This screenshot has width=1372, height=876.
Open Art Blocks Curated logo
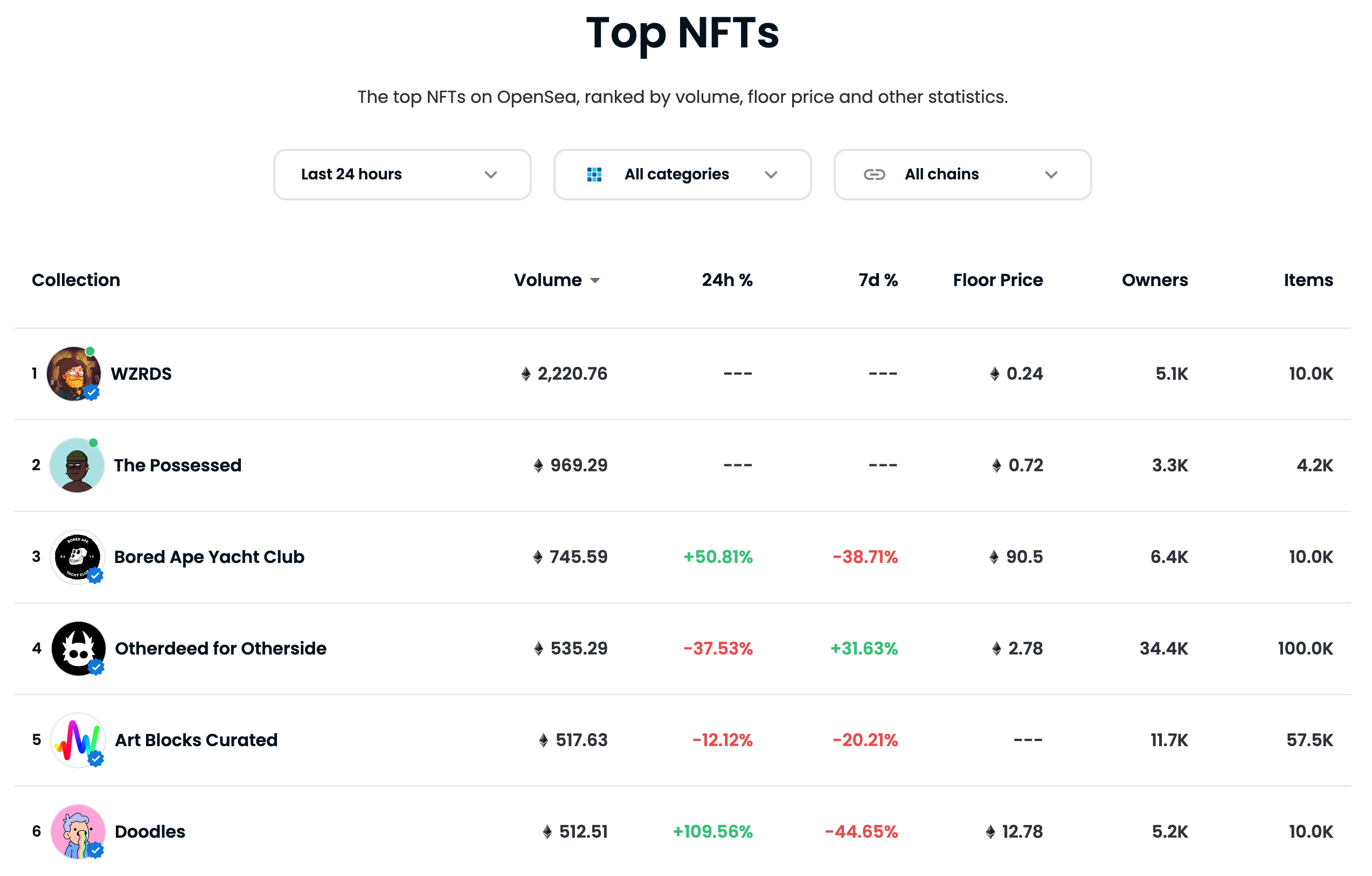click(x=78, y=740)
